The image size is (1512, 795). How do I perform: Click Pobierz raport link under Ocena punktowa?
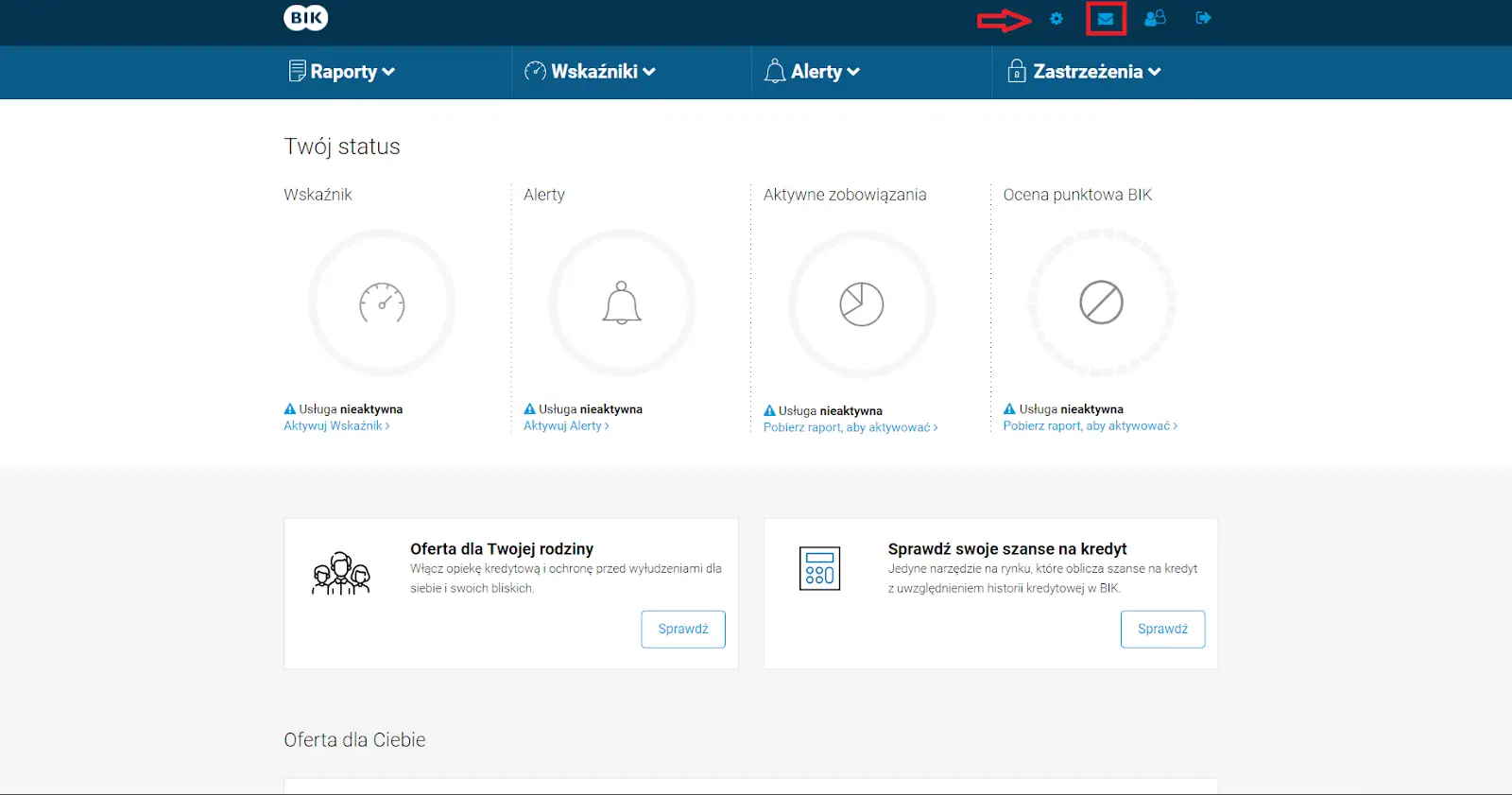click(x=1091, y=426)
